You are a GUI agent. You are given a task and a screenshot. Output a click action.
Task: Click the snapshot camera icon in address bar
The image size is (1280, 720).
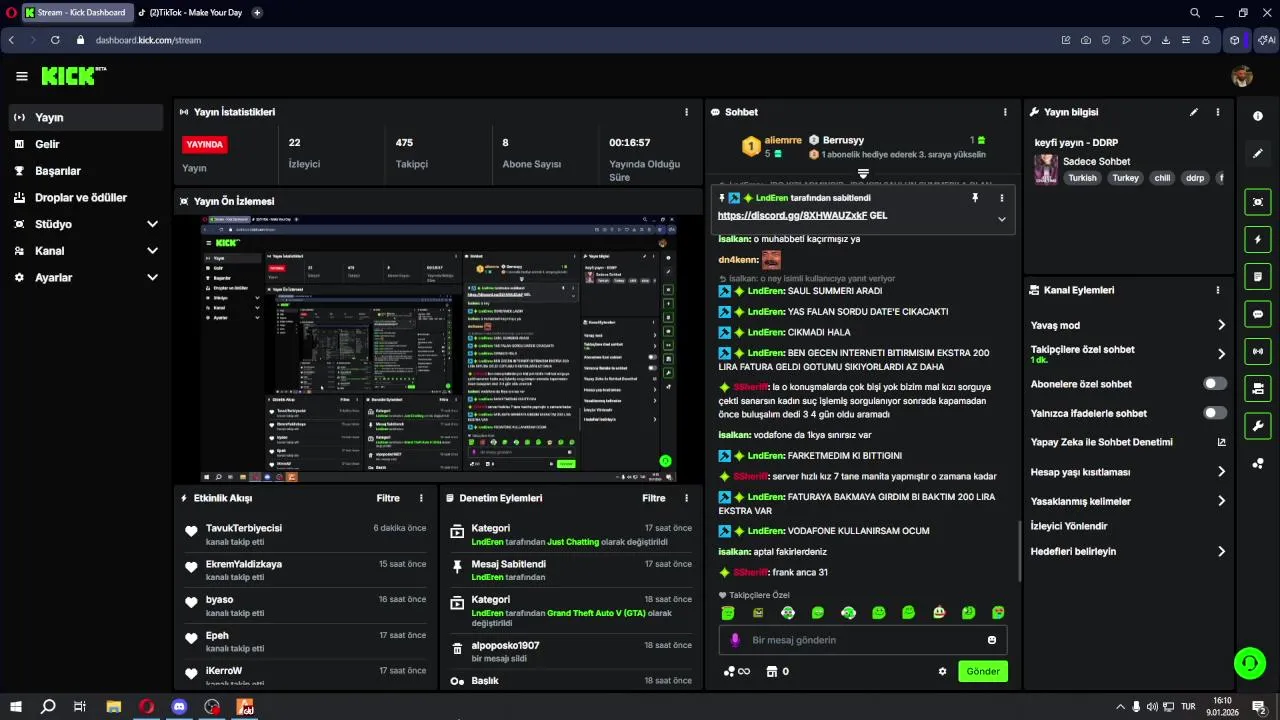[x=1086, y=40]
